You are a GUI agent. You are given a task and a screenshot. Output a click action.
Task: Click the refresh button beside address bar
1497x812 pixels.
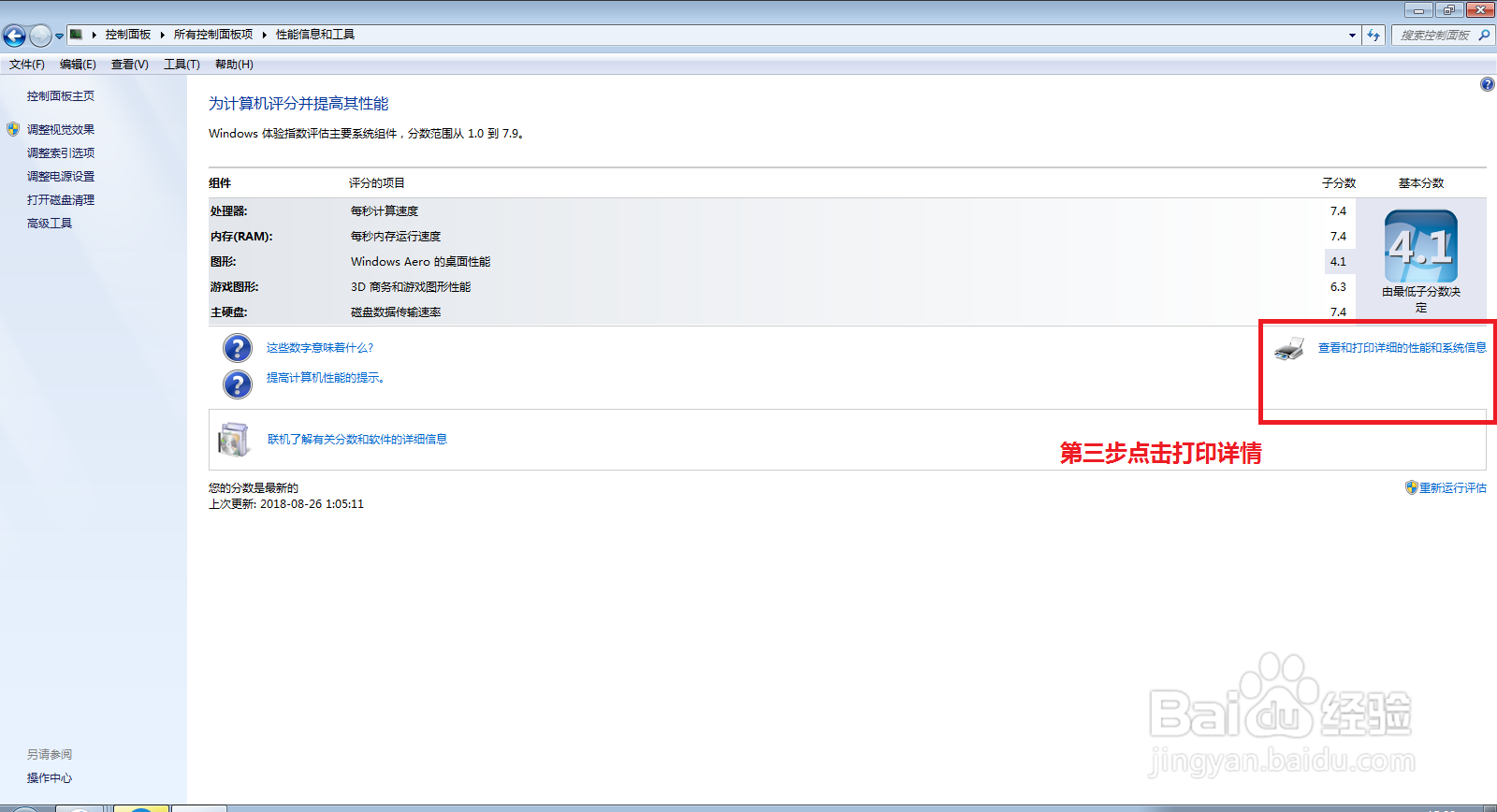[x=1373, y=36]
